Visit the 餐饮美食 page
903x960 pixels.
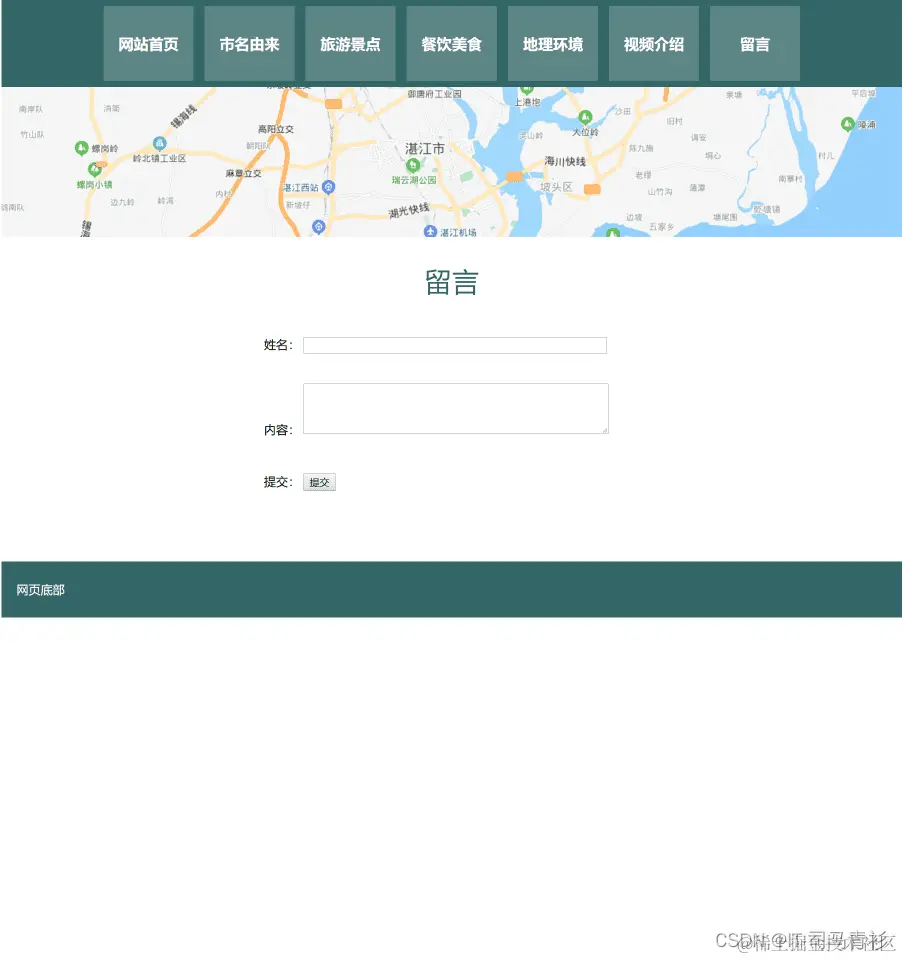click(x=451, y=43)
